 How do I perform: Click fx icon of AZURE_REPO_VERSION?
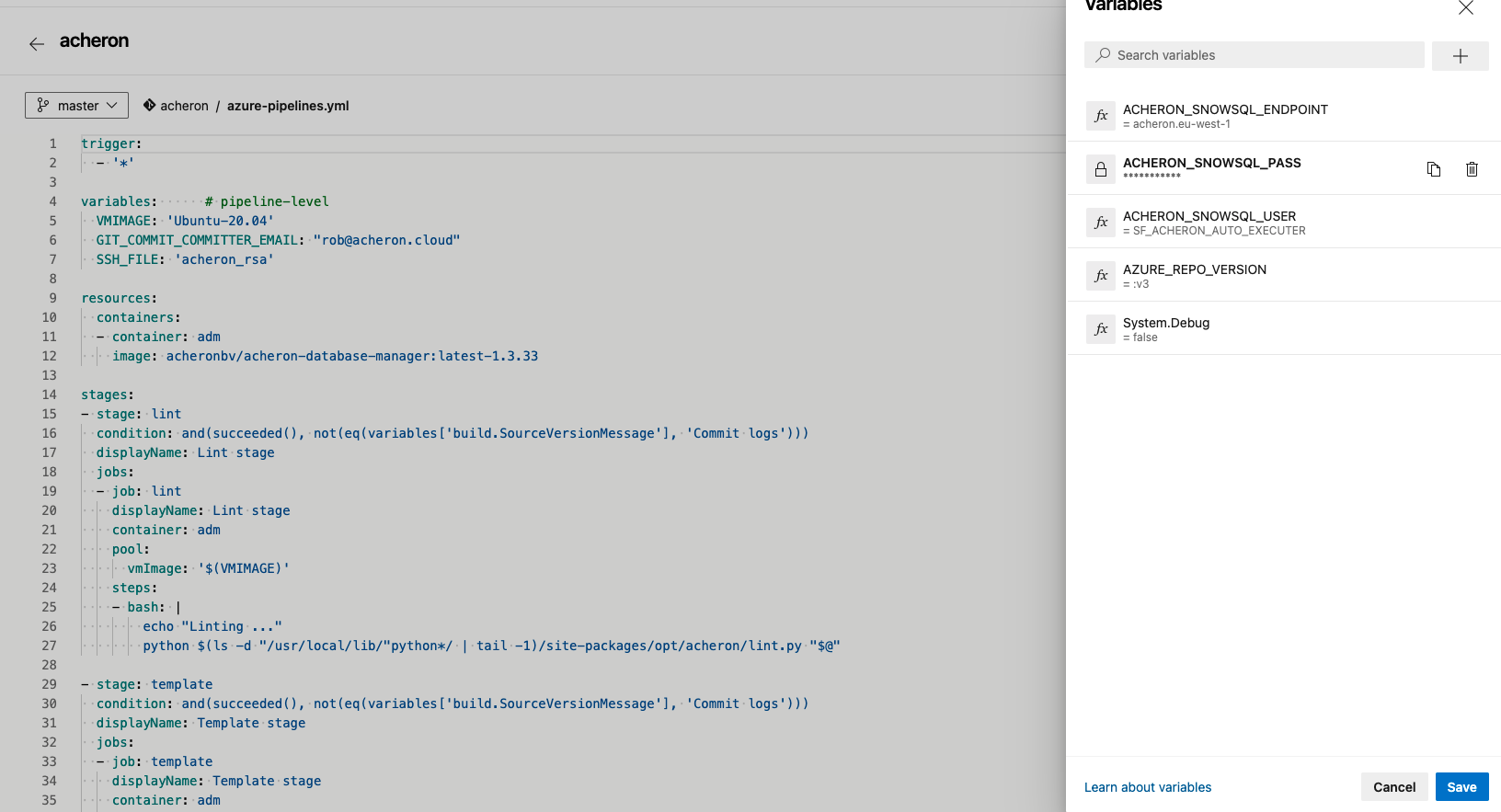1101,276
